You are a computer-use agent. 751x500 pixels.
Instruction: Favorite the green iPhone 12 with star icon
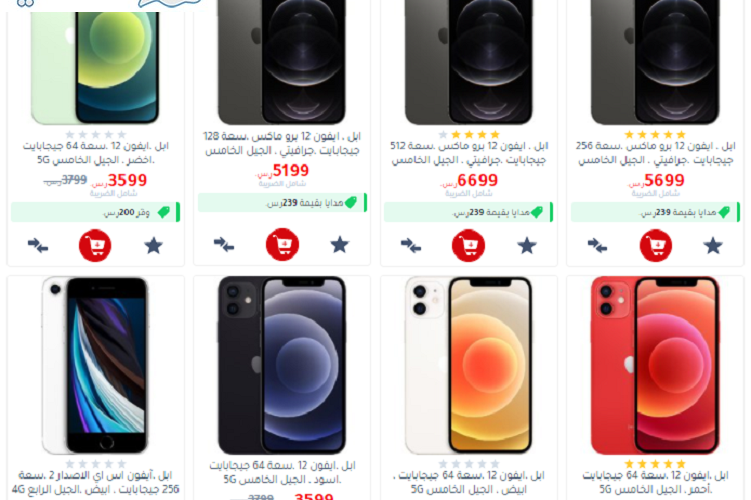[x=154, y=246]
